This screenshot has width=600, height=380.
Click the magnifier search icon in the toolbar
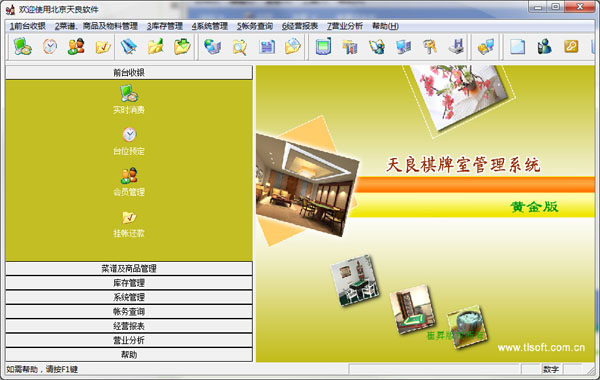240,47
